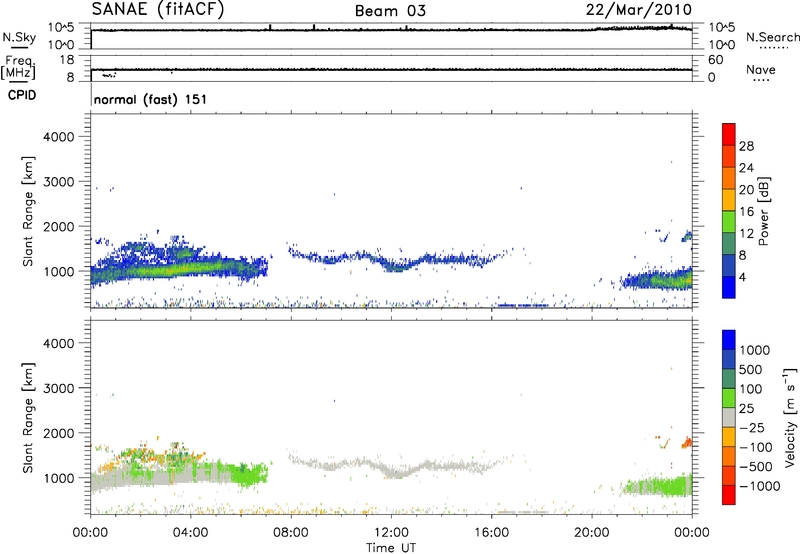Click the CPID label
The height and width of the screenshot is (554, 800).
coord(22,95)
